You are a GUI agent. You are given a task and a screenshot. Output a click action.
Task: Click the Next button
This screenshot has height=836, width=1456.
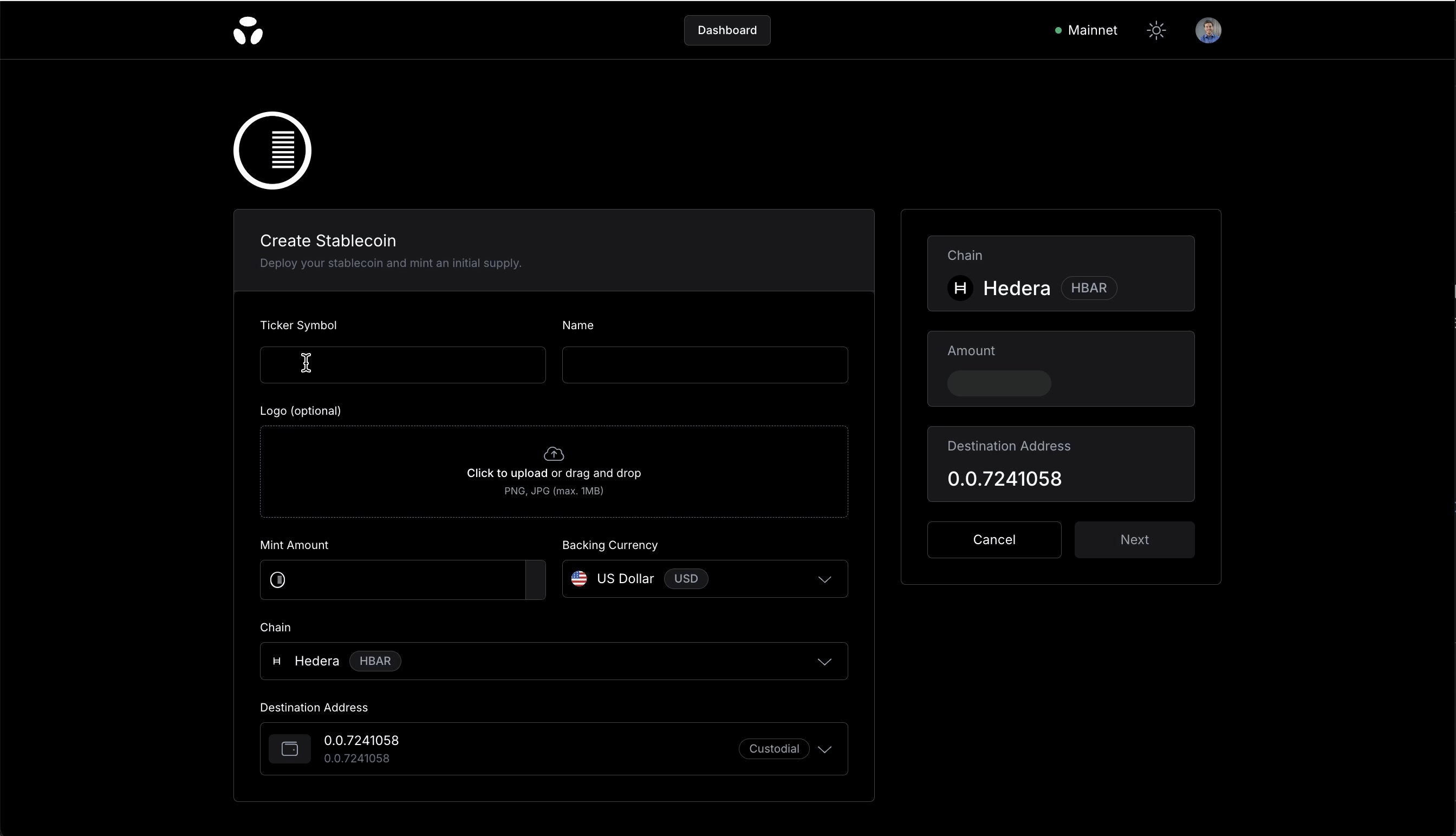pos(1134,540)
